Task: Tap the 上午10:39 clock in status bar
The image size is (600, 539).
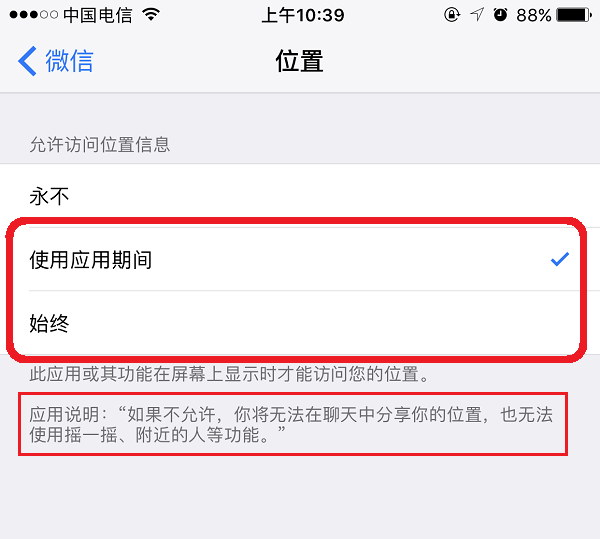Action: (303, 15)
